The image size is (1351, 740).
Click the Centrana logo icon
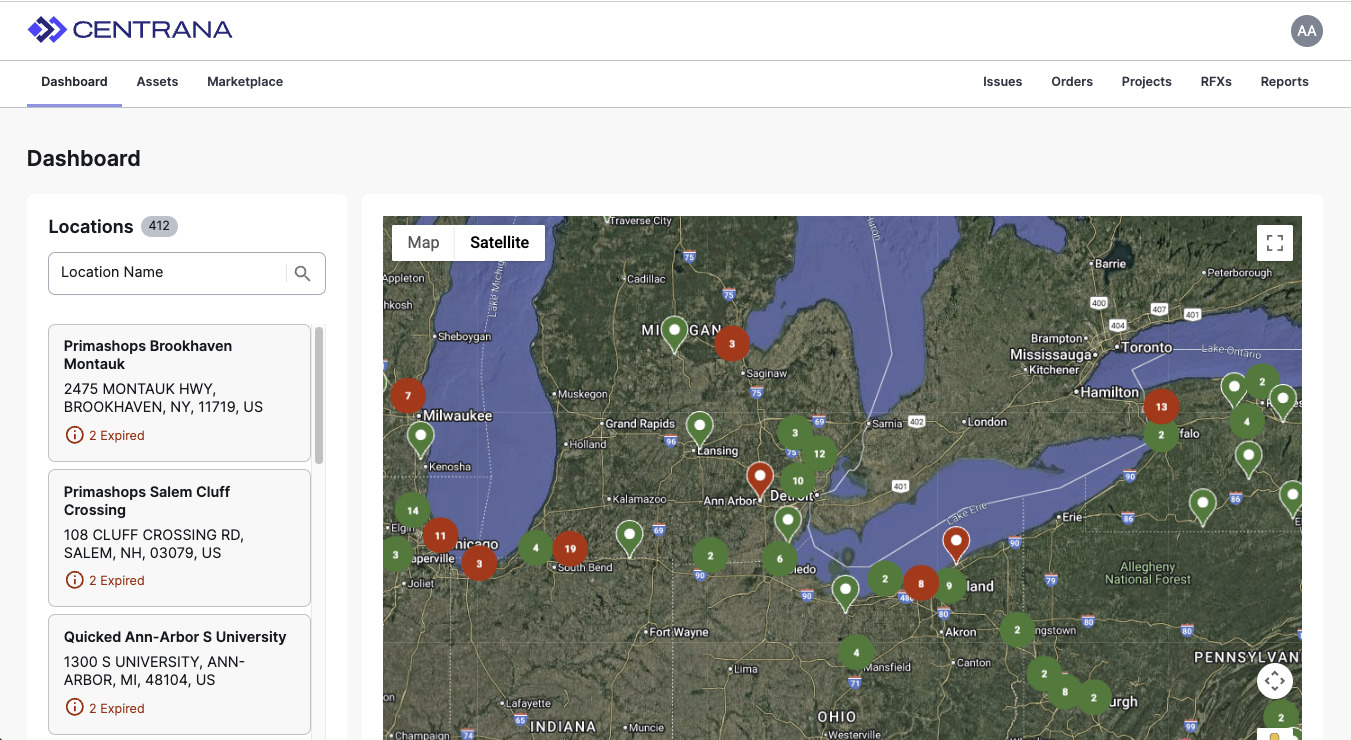coord(45,30)
